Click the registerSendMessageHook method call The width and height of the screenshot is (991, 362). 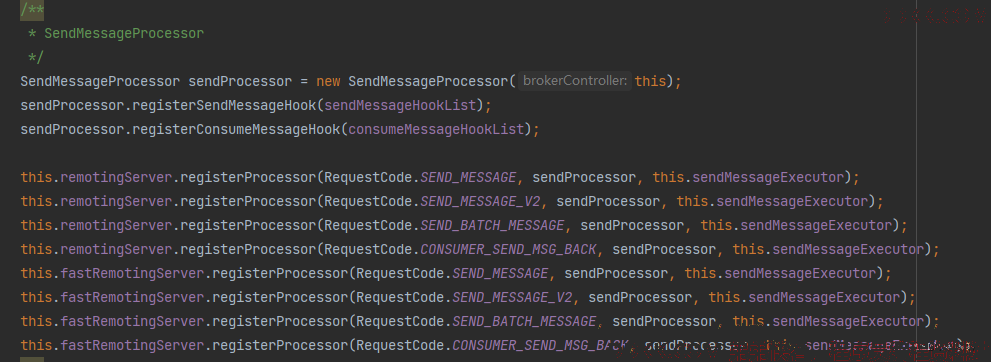point(224,106)
